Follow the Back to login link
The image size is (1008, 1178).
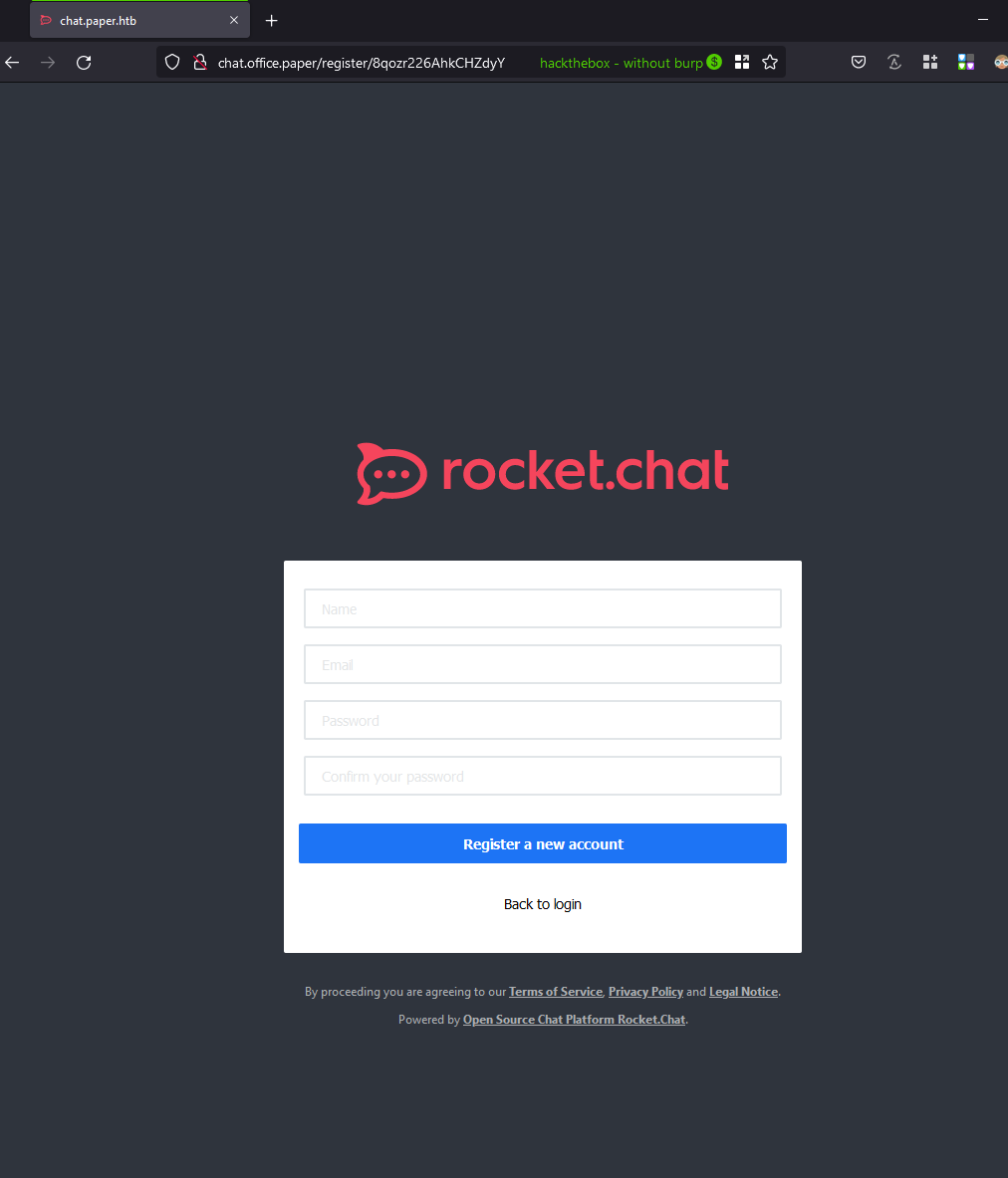click(x=543, y=904)
